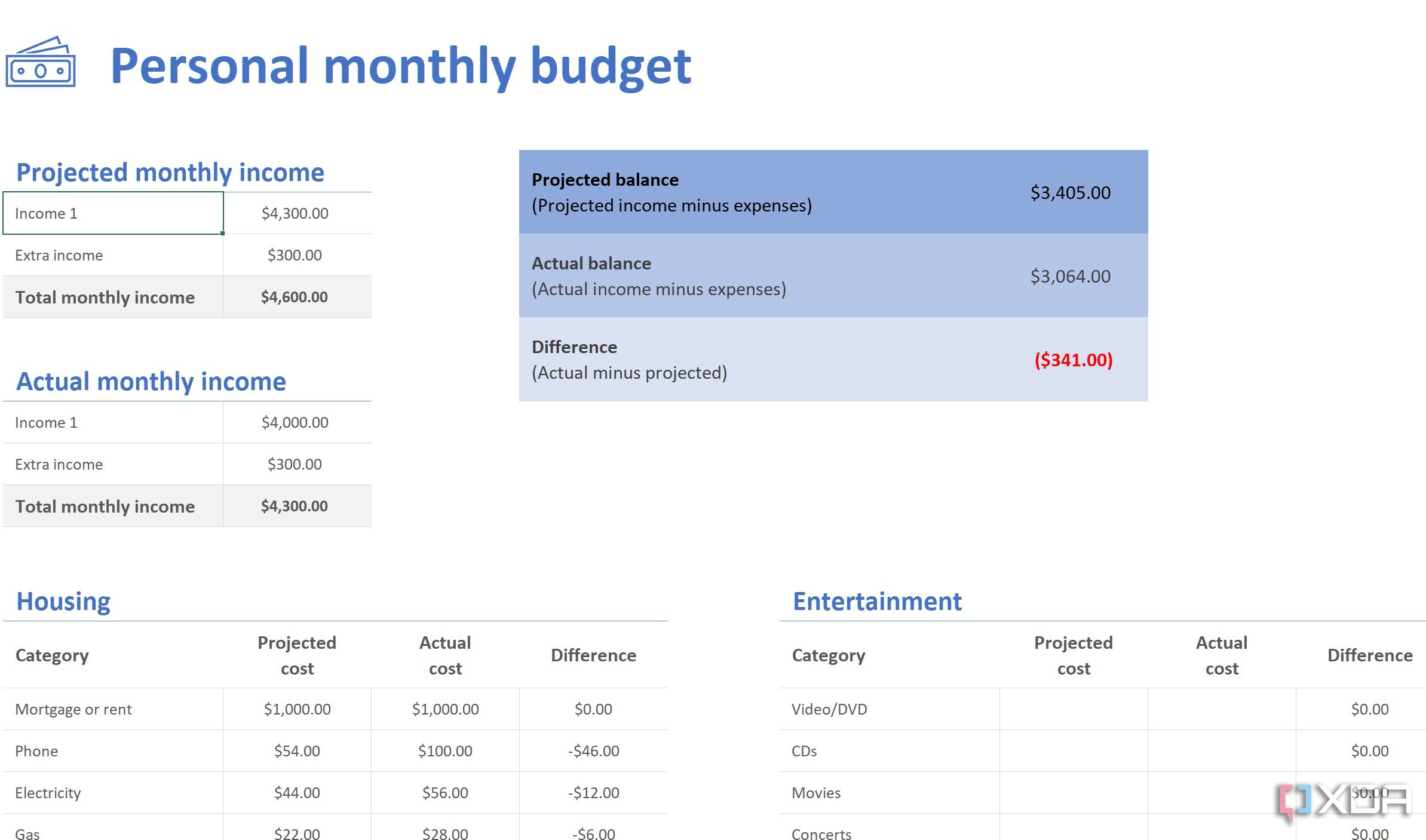Click Housing Actual cost column header
This screenshot has height=840, width=1426.
tap(445, 655)
